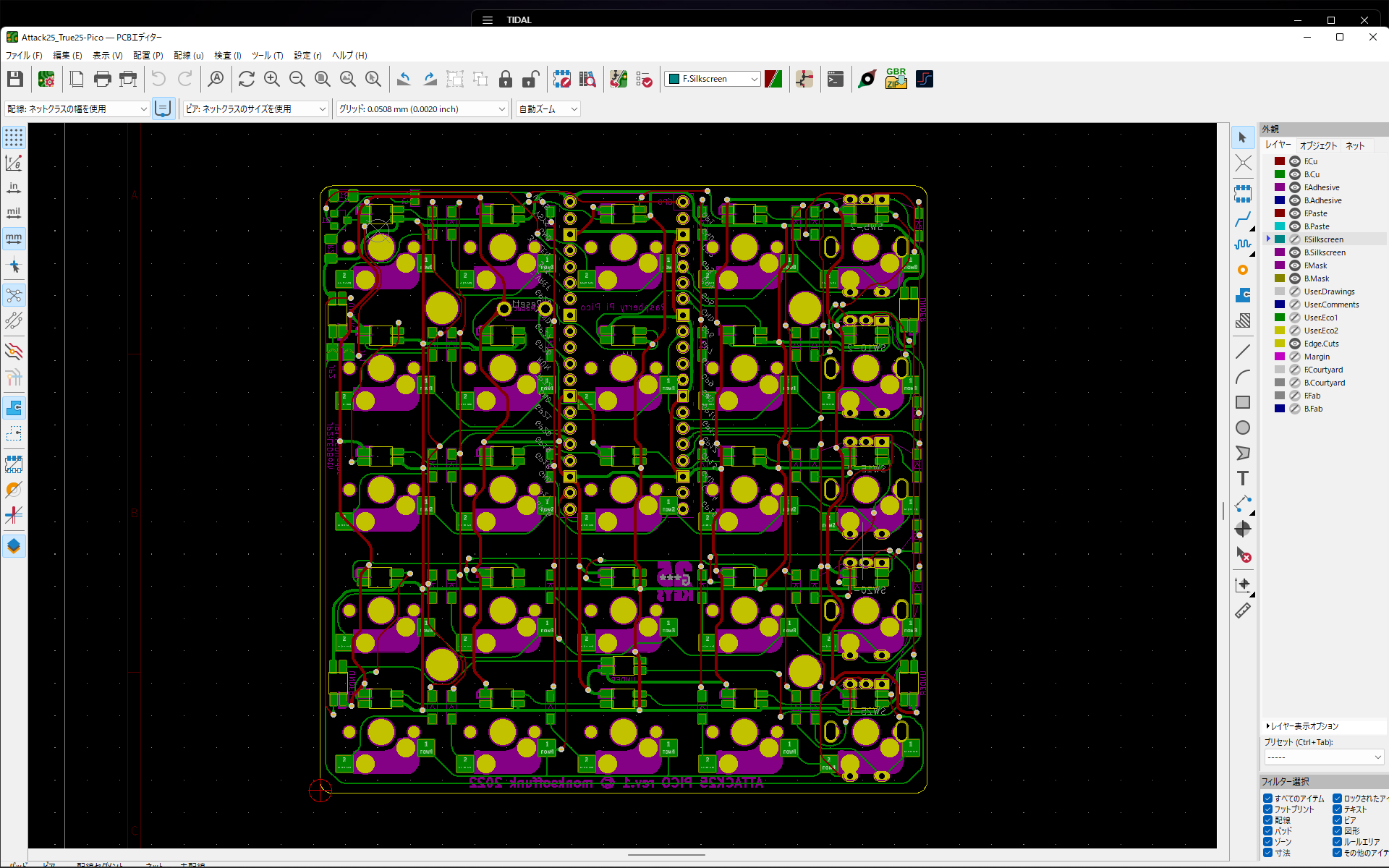Click the Zoom to fit icon
Screen dimensions: 1389x868
tap(323, 80)
